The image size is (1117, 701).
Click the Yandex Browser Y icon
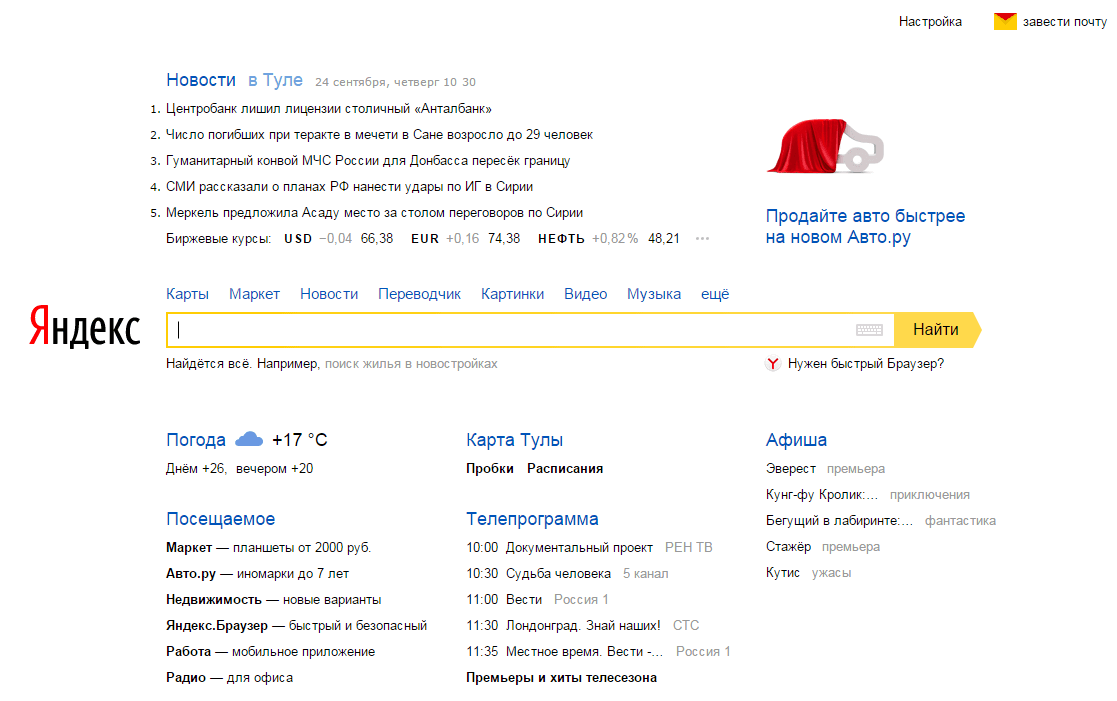point(773,364)
